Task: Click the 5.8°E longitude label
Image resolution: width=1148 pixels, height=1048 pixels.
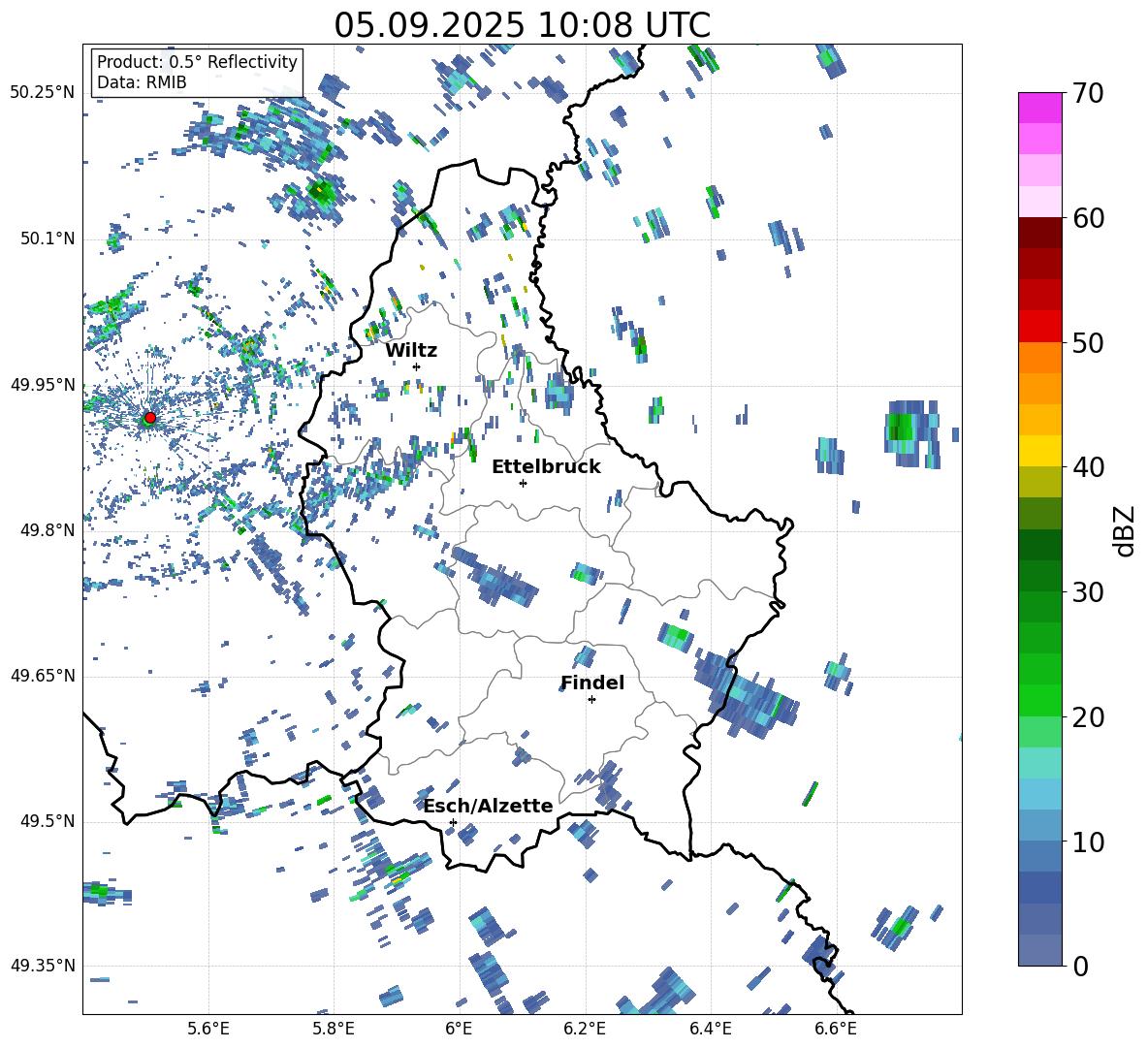Action: pos(334,1029)
